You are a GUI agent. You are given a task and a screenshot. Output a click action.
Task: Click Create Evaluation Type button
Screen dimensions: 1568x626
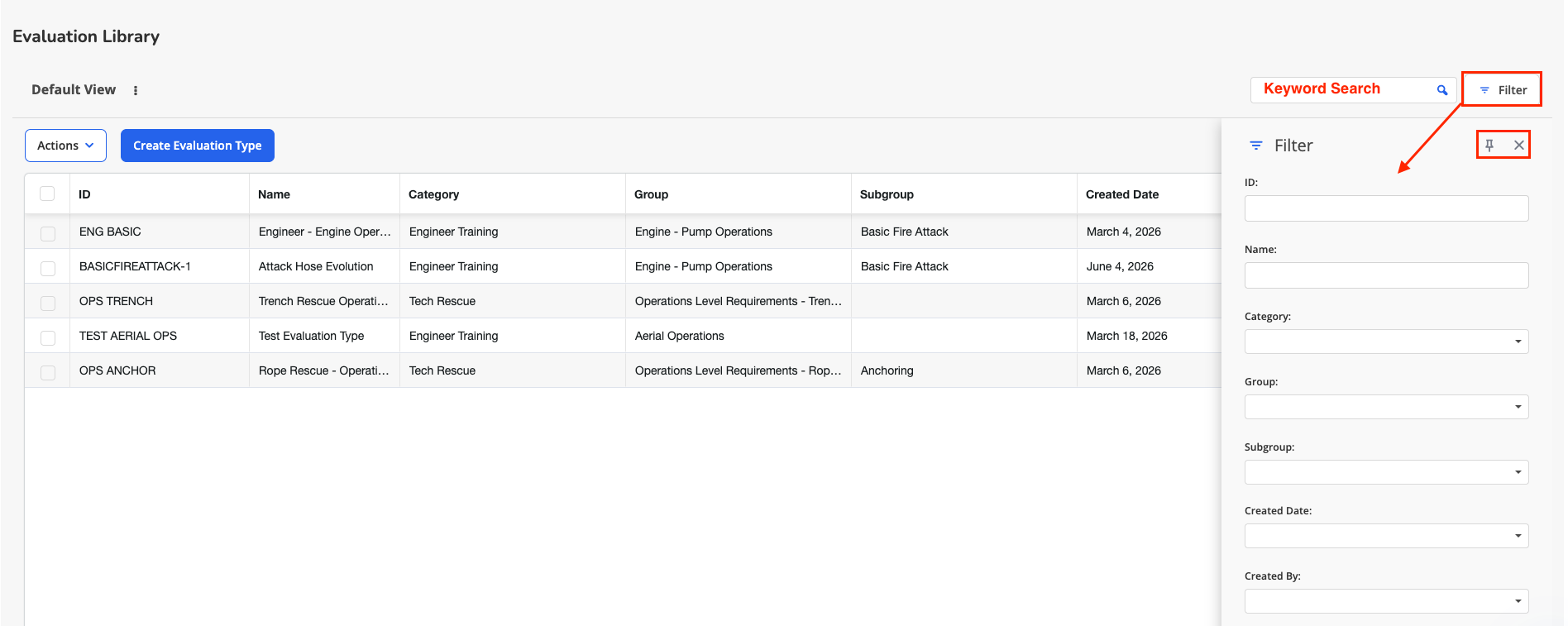click(198, 146)
